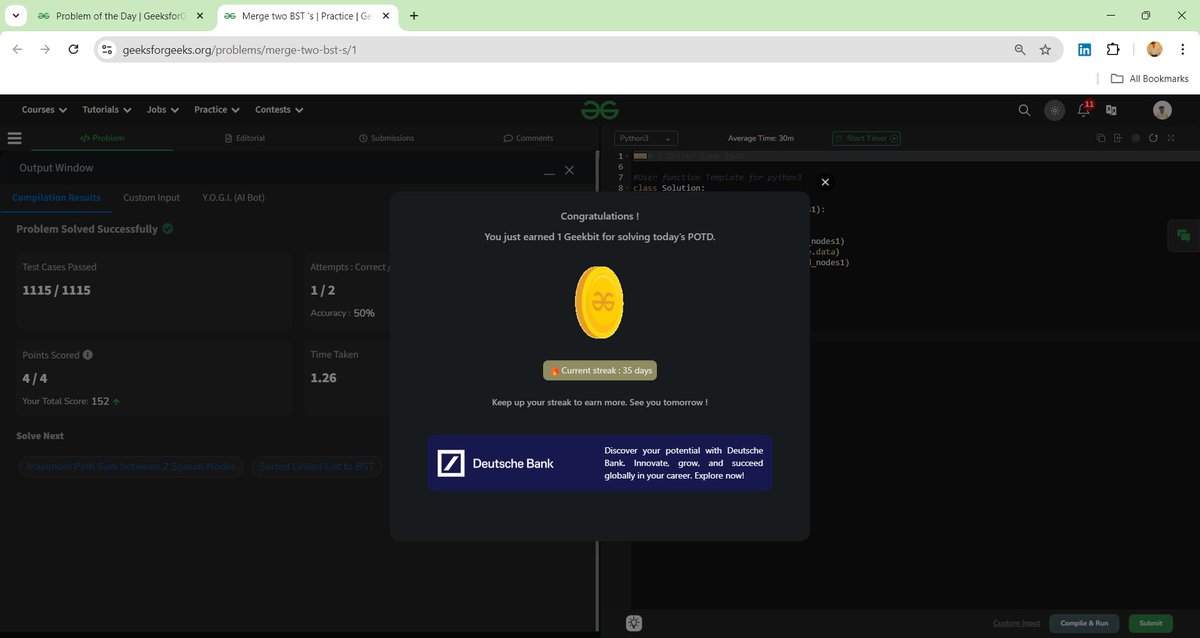This screenshot has height=638, width=1200.
Task: Click the gold Geekbit coin
Action: 599,302
